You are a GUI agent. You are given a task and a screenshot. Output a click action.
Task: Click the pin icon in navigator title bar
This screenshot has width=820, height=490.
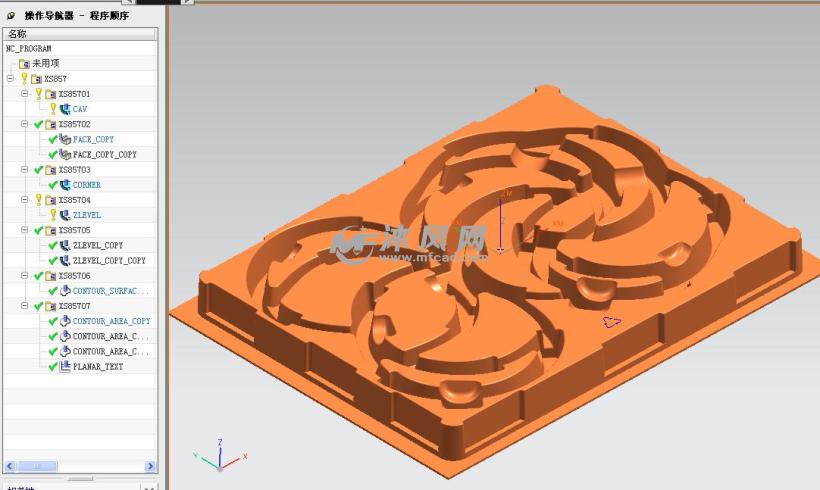[x=11, y=16]
